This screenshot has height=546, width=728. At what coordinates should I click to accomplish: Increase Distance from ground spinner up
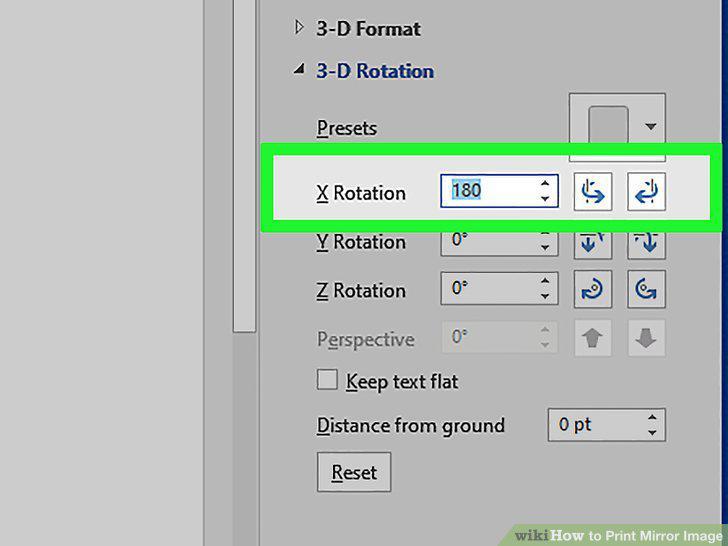coord(652,417)
